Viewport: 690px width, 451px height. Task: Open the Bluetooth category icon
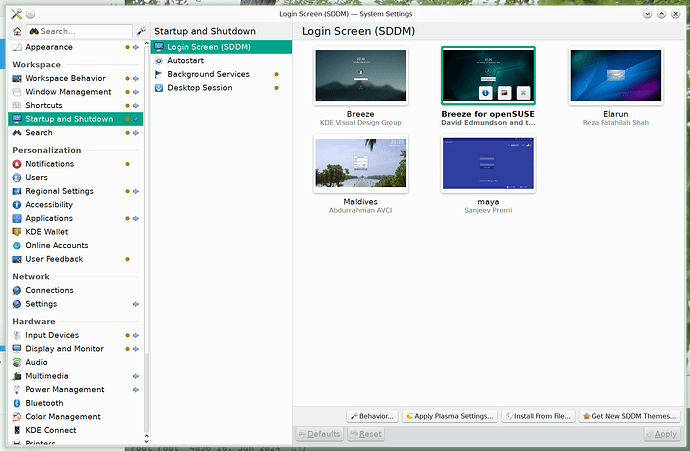(x=17, y=403)
